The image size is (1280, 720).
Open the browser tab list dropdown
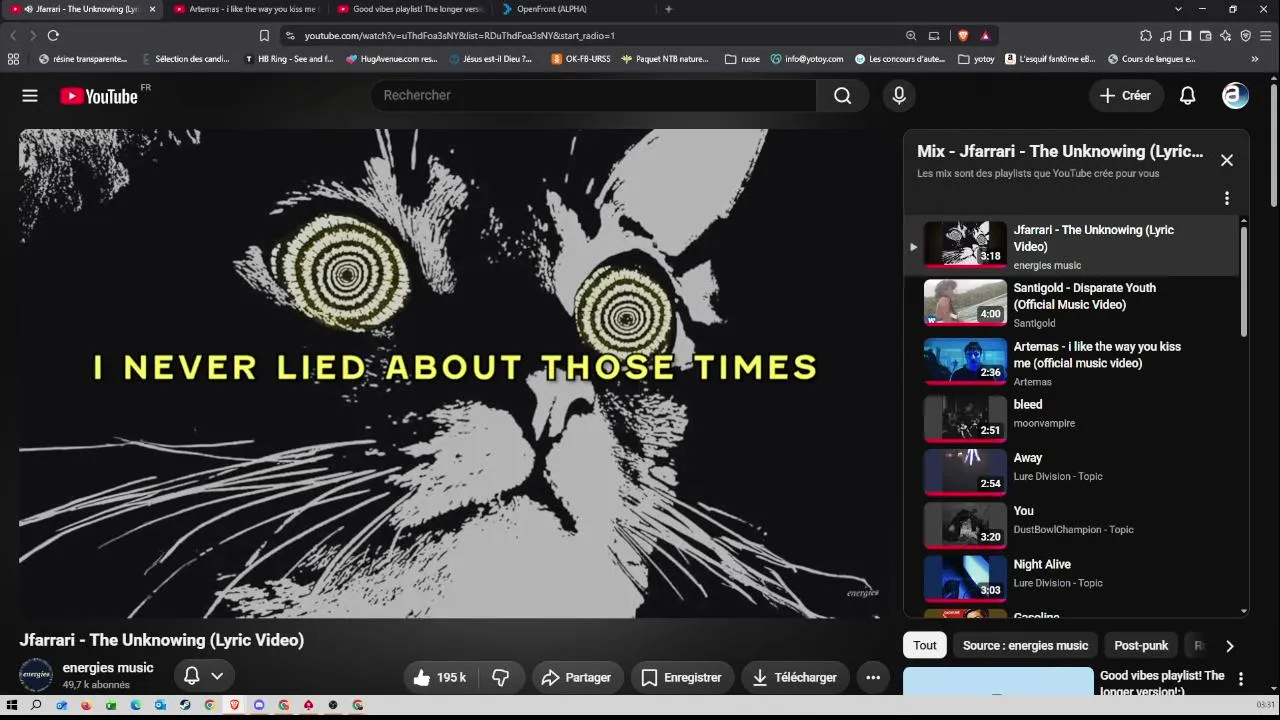(x=1178, y=9)
